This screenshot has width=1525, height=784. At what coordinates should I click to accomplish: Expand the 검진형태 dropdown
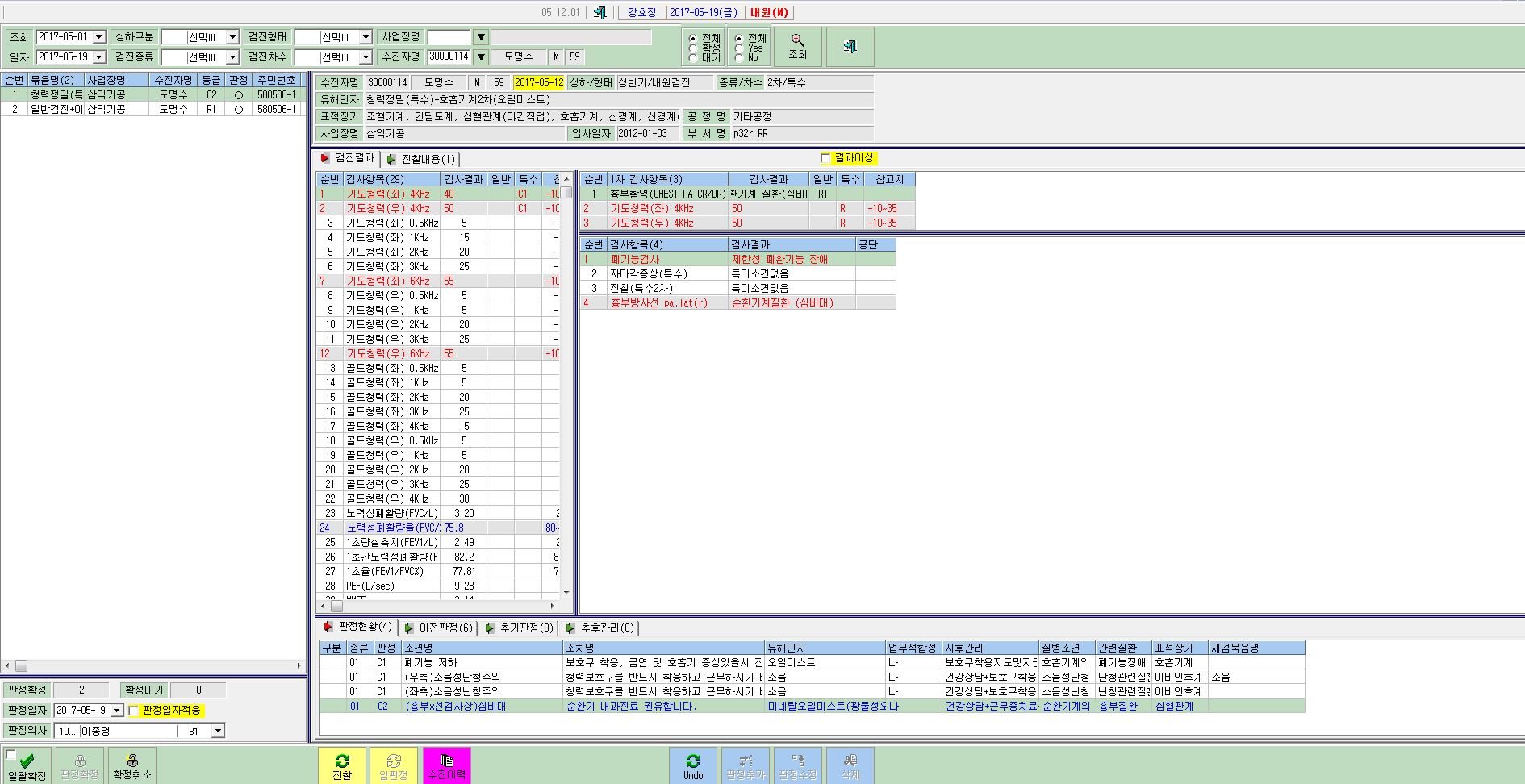click(x=366, y=37)
